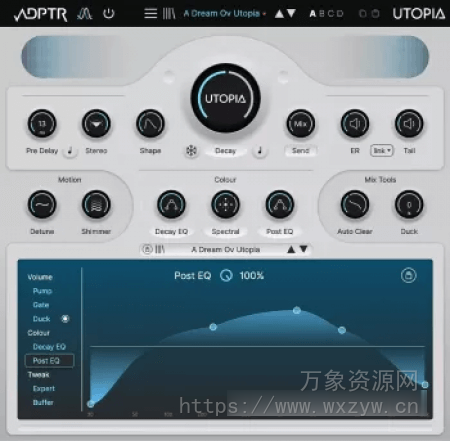Select Buffer in the sidebar
This screenshot has width=450, height=441.
(x=43, y=402)
